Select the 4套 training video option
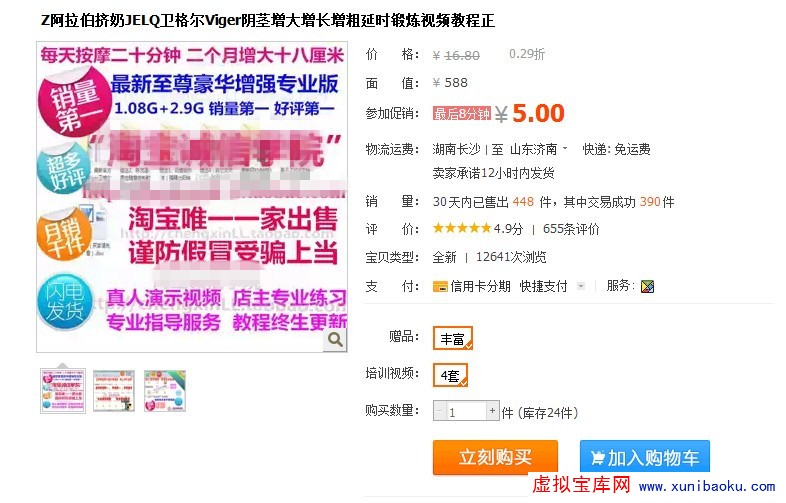Screen dimensions: 786x503 (x=450, y=375)
